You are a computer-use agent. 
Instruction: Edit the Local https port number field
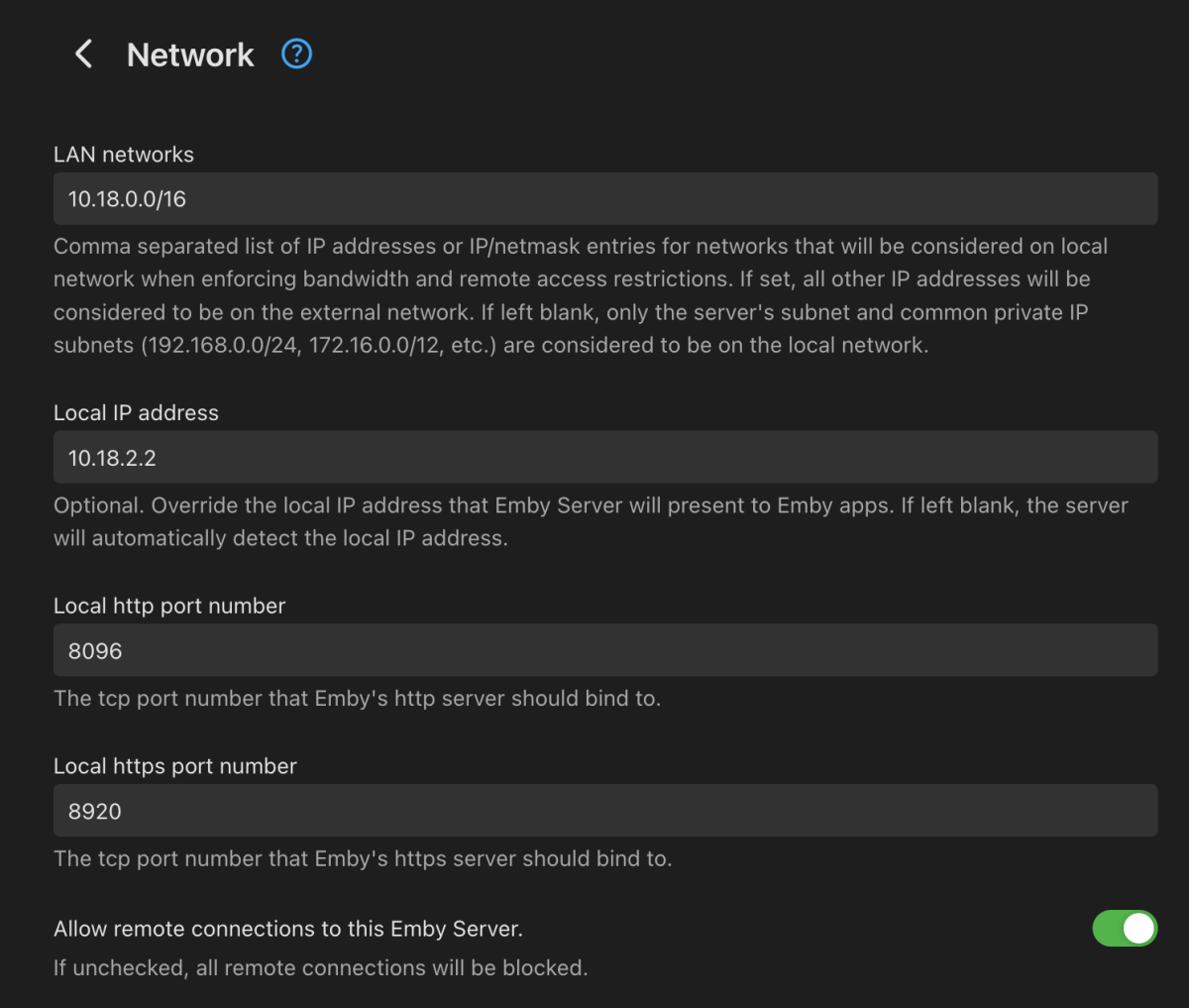(x=604, y=811)
